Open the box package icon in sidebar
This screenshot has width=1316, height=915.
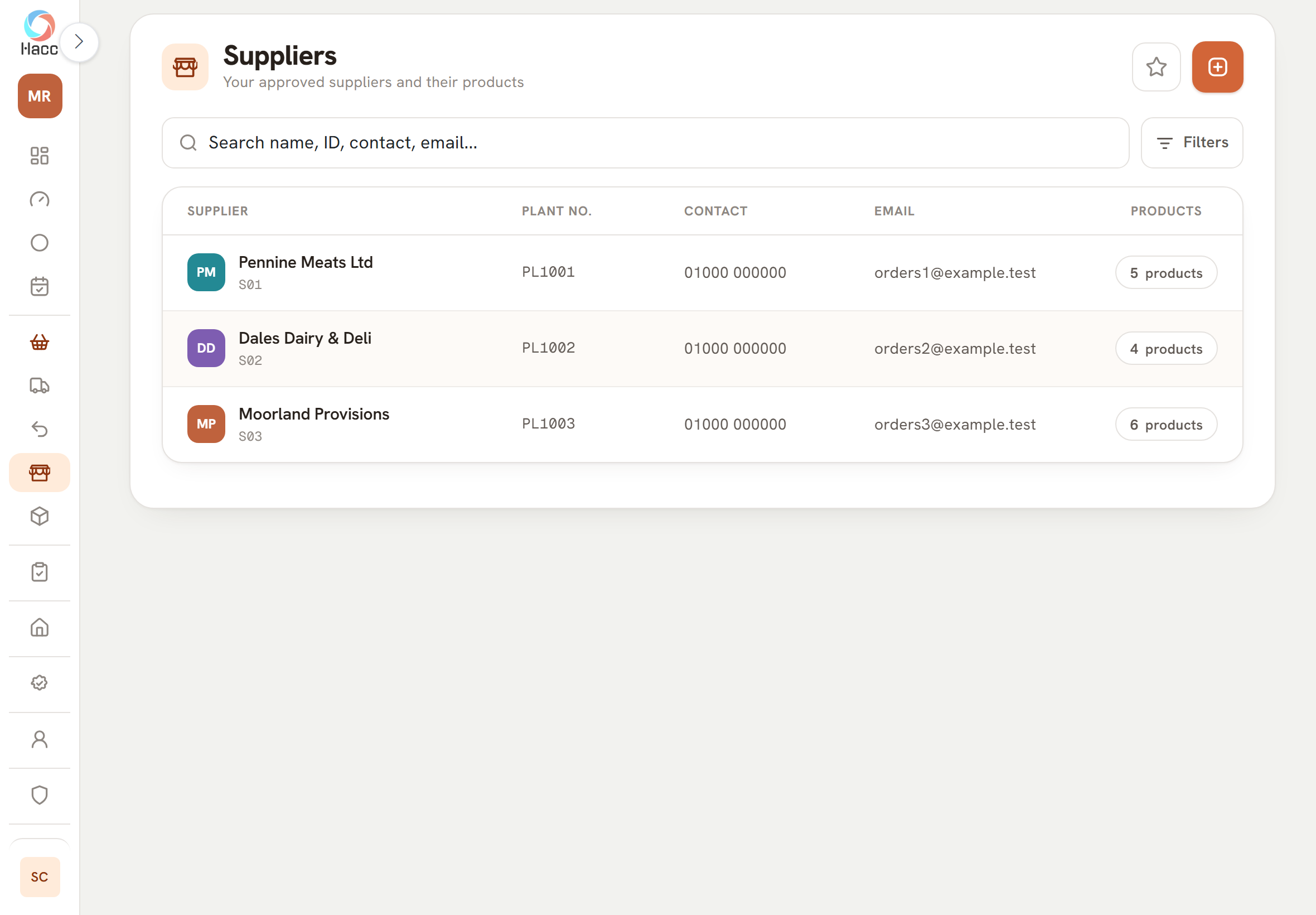(x=40, y=516)
